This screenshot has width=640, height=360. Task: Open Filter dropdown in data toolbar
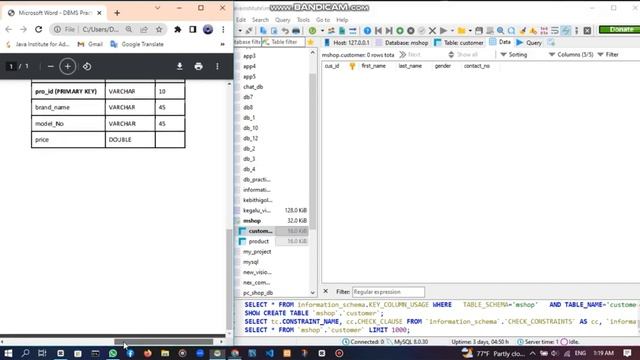(x=608, y=54)
